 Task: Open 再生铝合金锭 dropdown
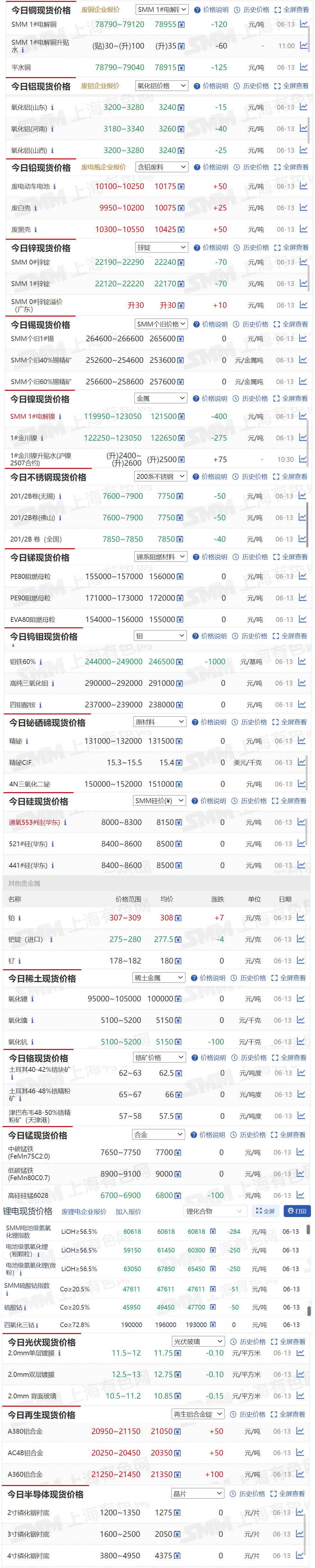(198, 1414)
